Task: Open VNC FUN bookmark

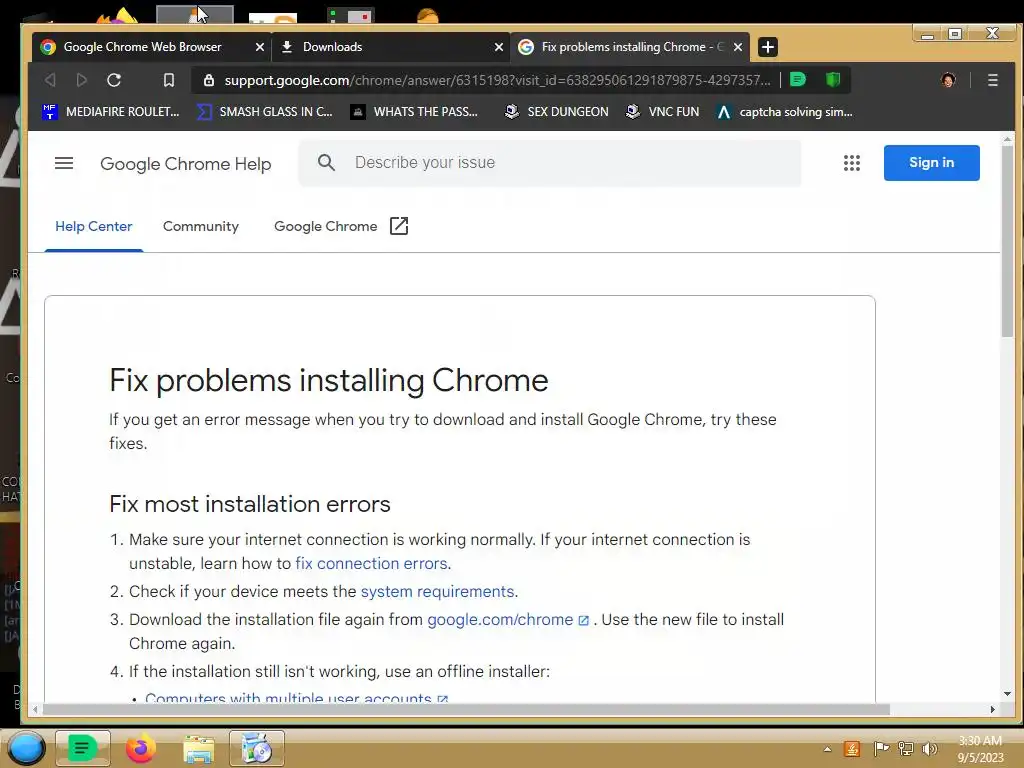Action: pos(662,112)
